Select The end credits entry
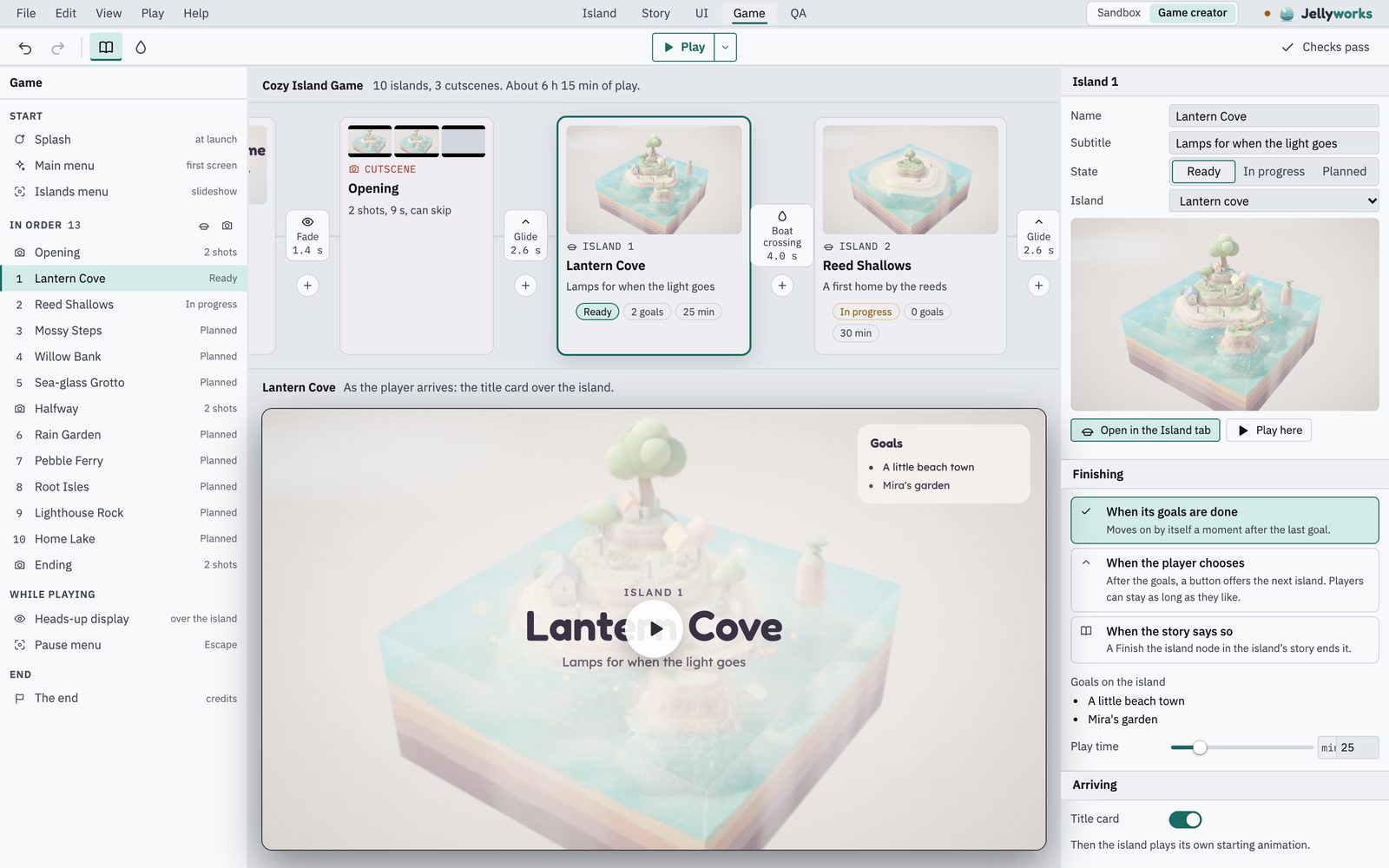Viewport: 1389px width, 868px height. point(123,699)
